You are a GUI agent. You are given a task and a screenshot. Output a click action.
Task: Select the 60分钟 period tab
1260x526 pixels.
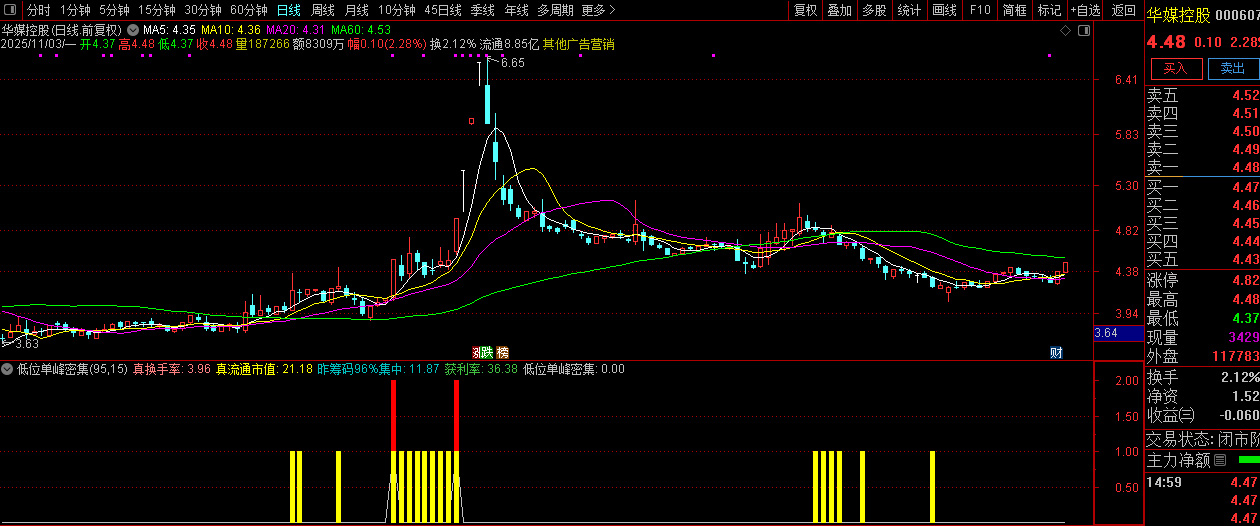click(249, 10)
